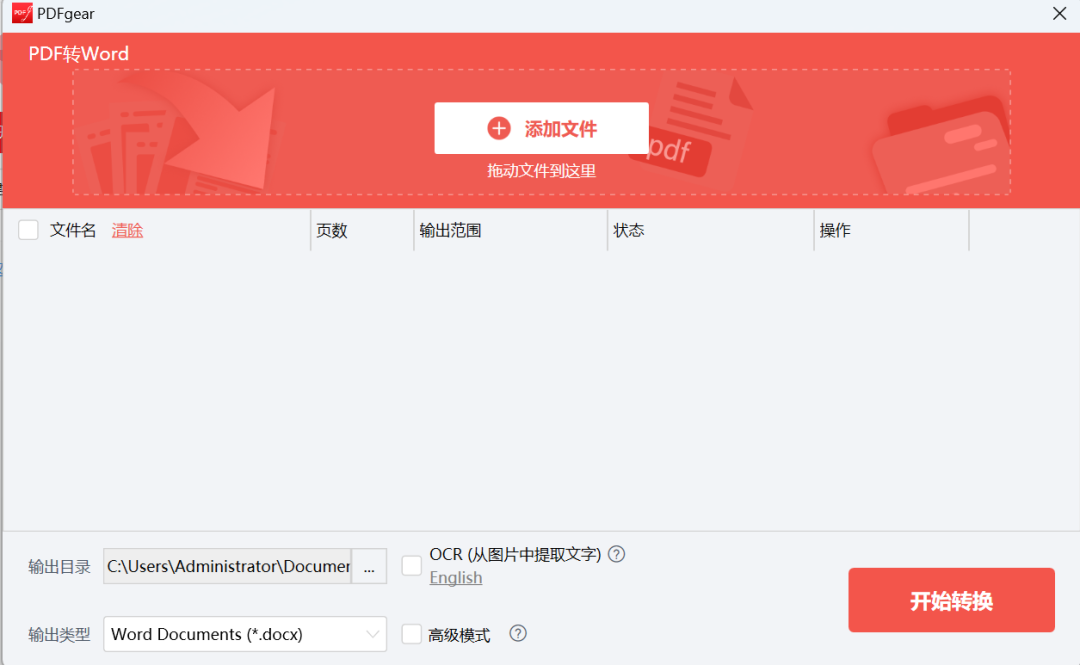The width and height of the screenshot is (1080, 665).
Task: Enable the OCR 从图片中提取文字 checkbox
Action: click(411, 565)
